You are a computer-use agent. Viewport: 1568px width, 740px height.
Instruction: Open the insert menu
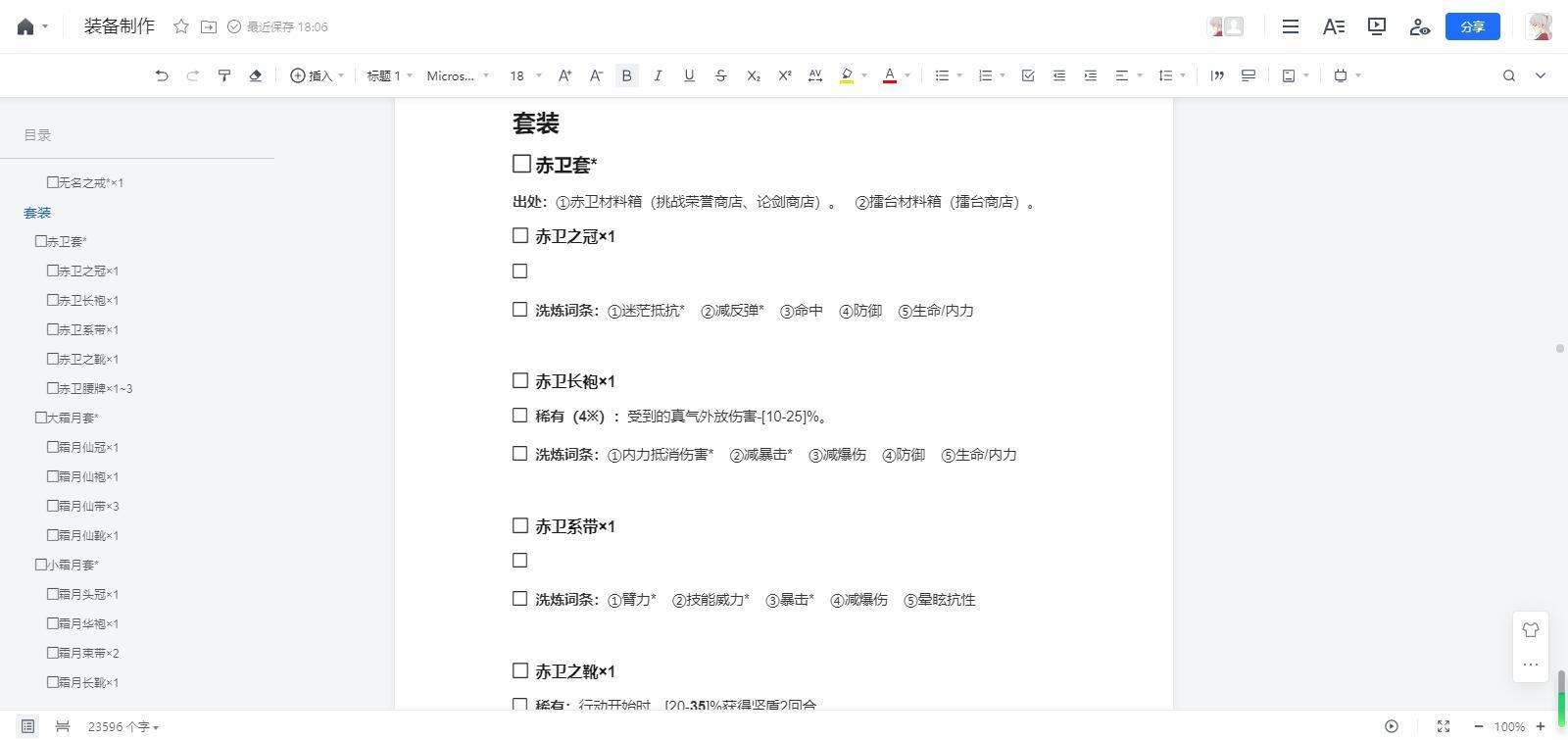click(317, 75)
